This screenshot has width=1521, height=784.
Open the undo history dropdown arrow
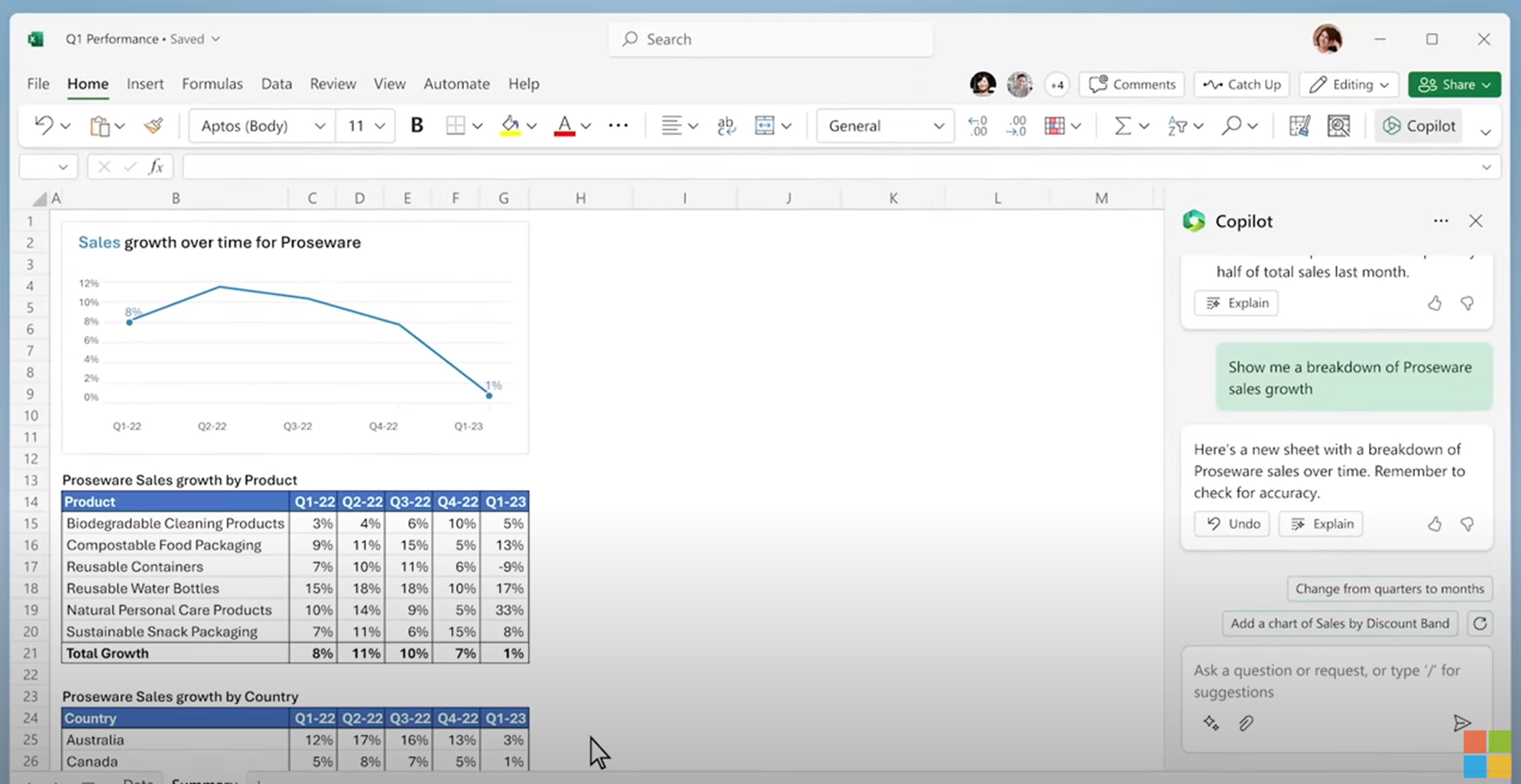pos(65,126)
